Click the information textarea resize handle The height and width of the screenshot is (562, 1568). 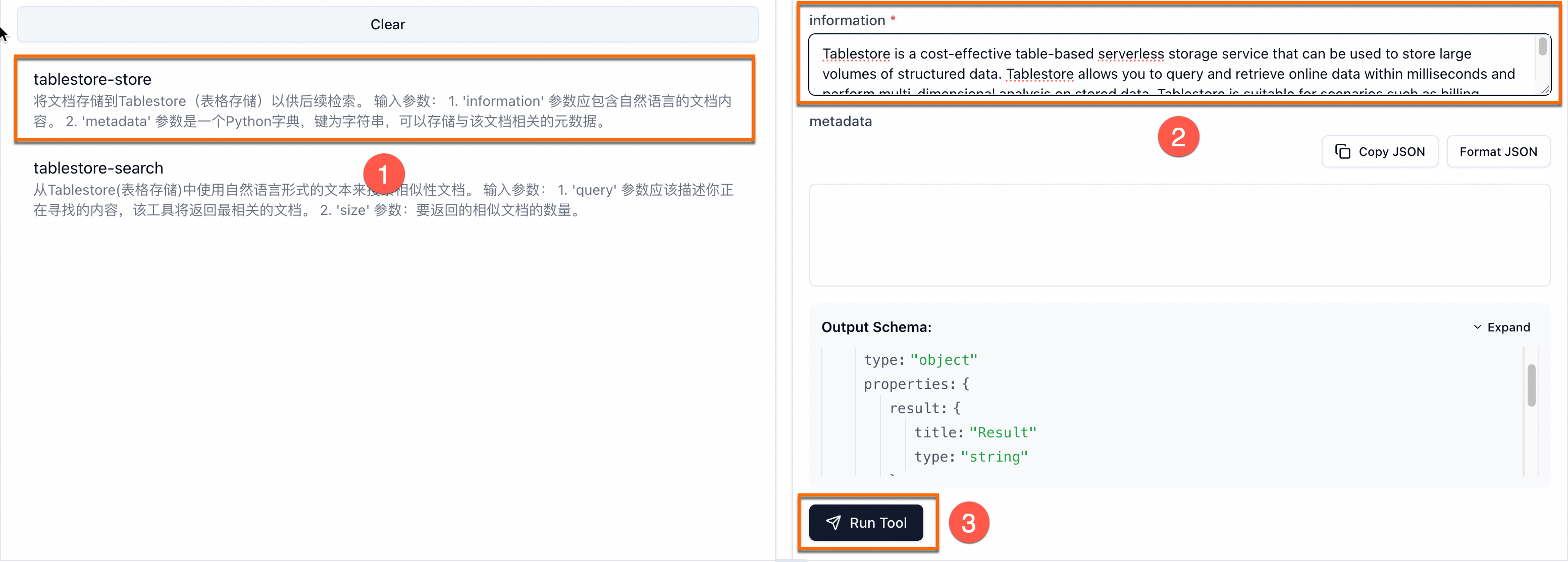pos(1545,89)
